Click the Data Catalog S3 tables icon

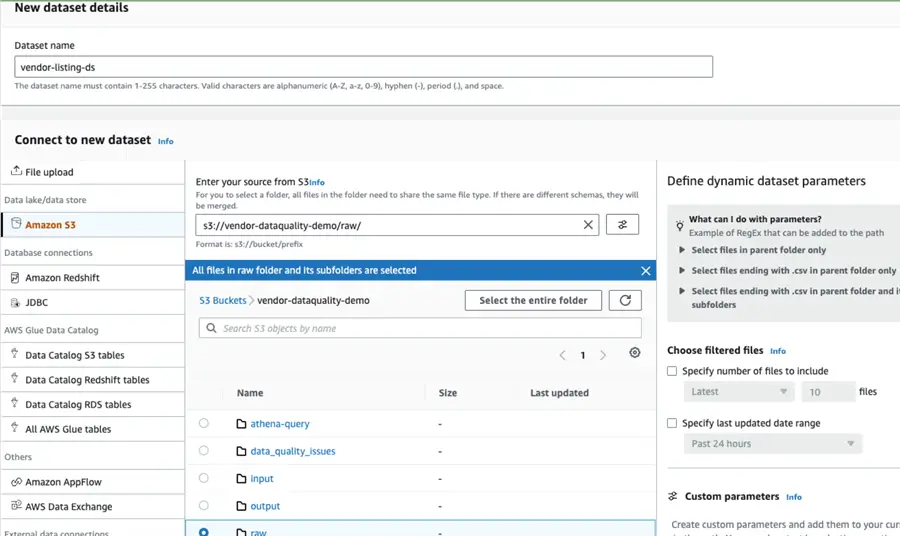(x=15, y=354)
